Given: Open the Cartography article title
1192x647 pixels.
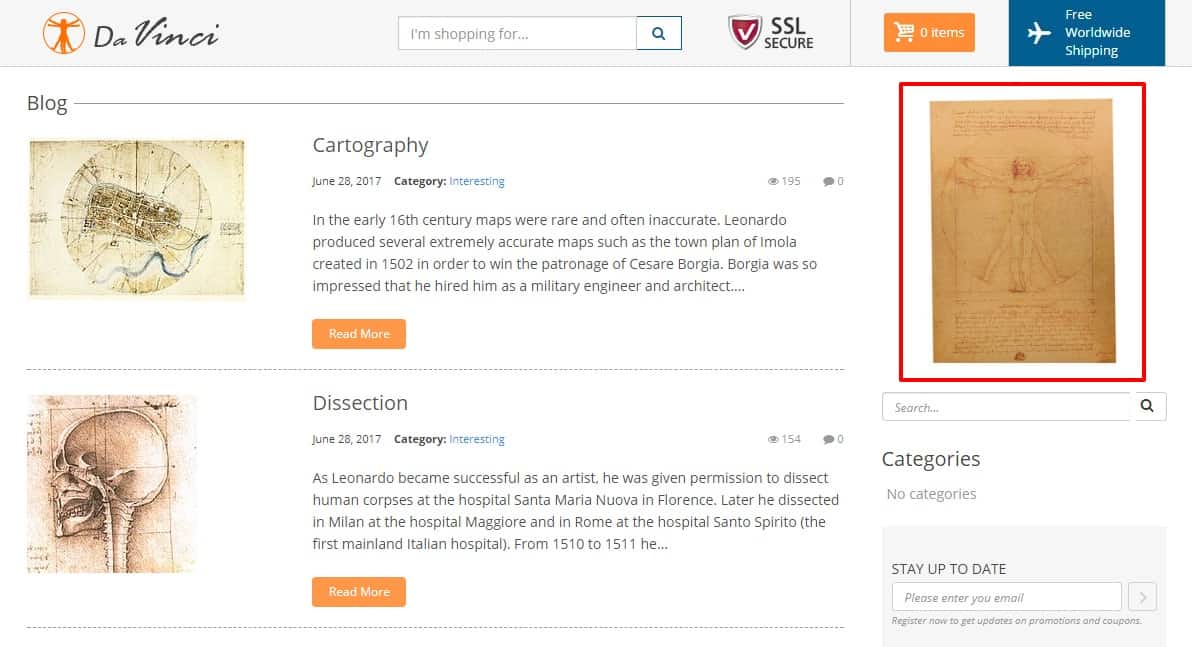Looking at the screenshot, I should (x=370, y=145).
